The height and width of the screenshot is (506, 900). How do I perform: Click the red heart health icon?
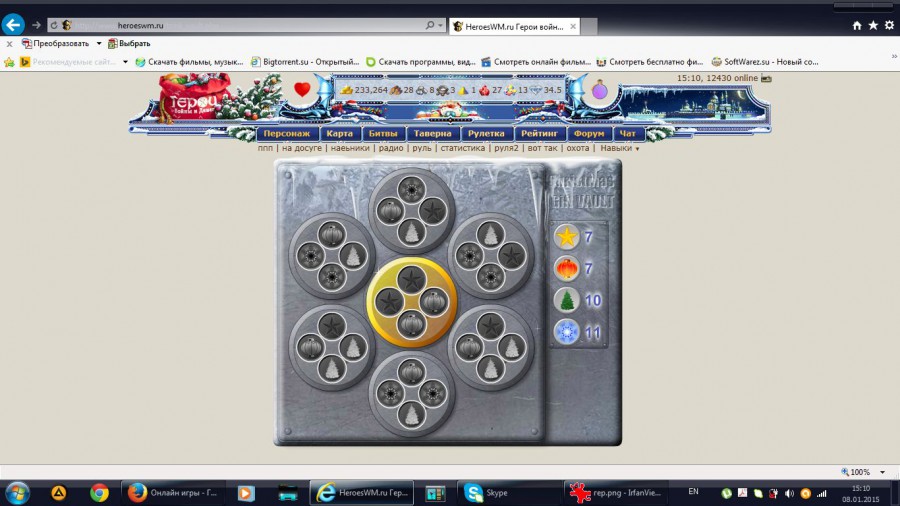[x=302, y=89]
